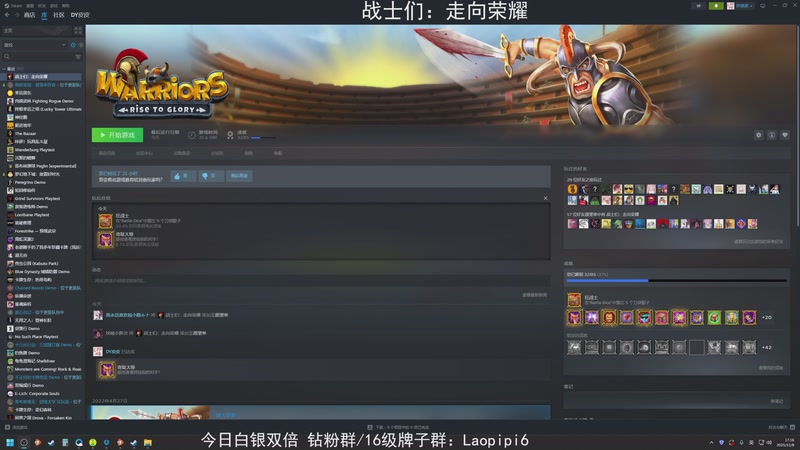Click thumbs-up recommend button
The height and width of the screenshot is (450, 800).
(x=183, y=176)
